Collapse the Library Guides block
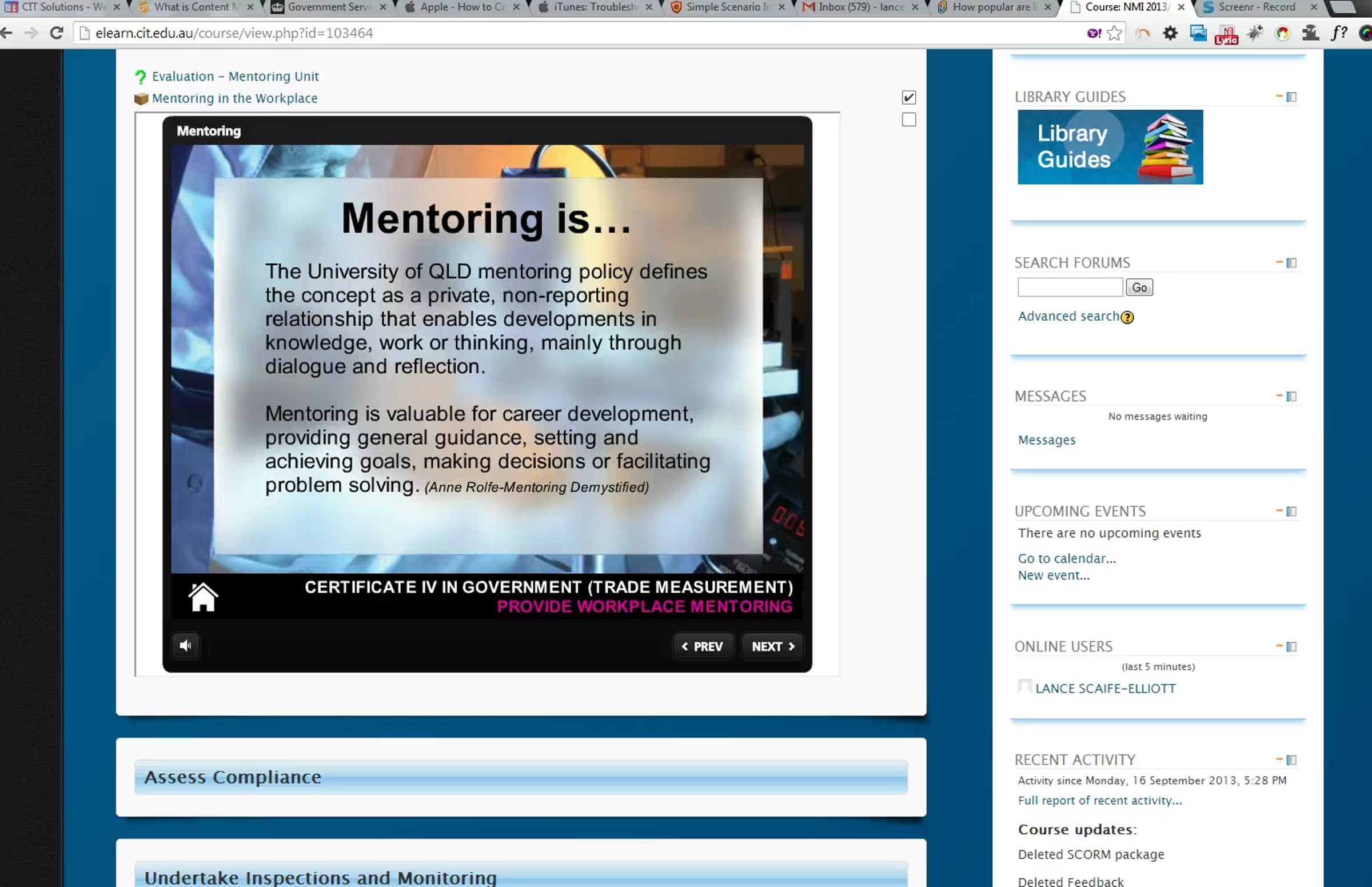This screenshot has height=887, width=1372. click(1279, 97)
